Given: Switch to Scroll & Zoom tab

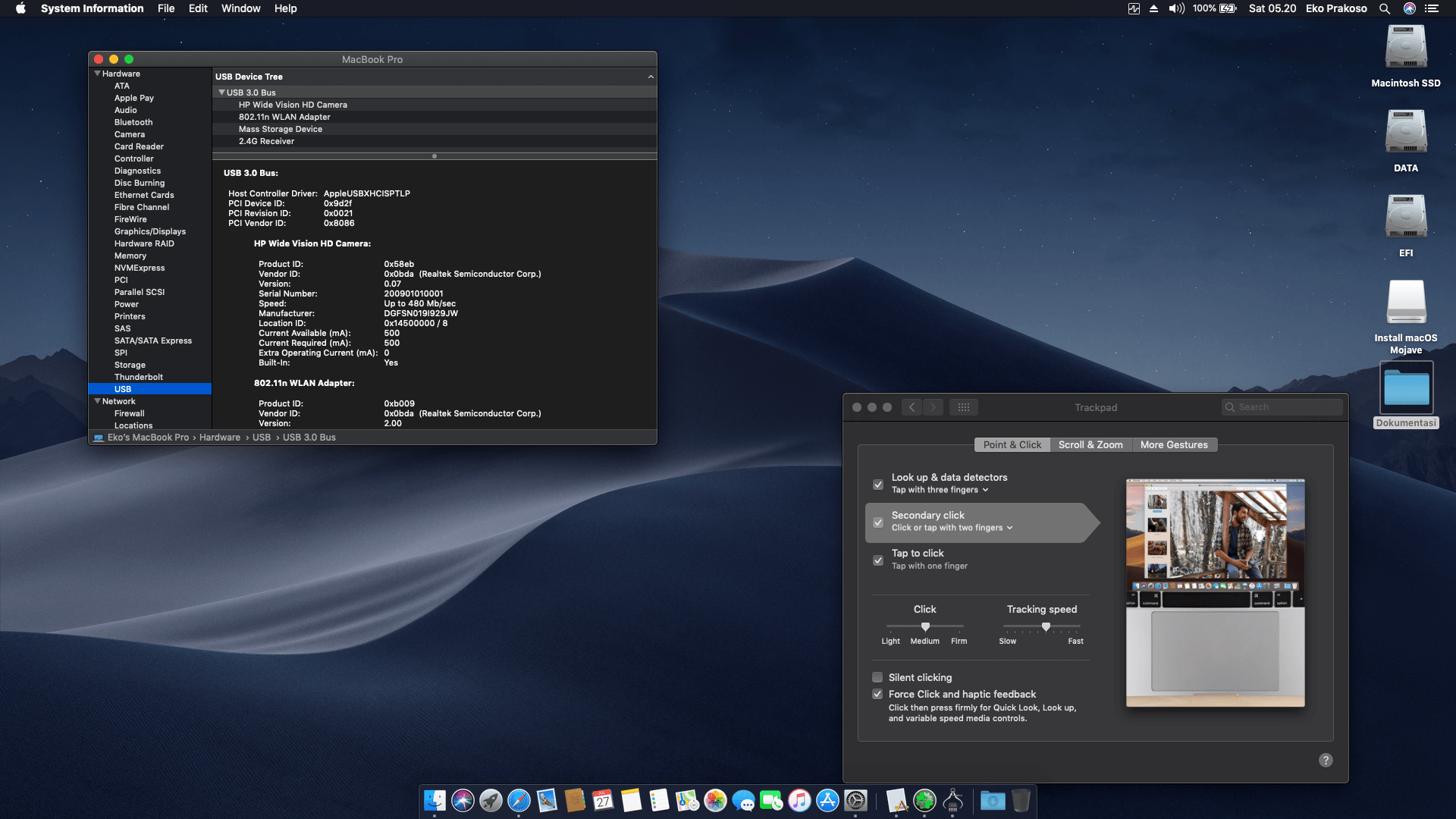Looking at the screenshot, I should coord(1090,445).
